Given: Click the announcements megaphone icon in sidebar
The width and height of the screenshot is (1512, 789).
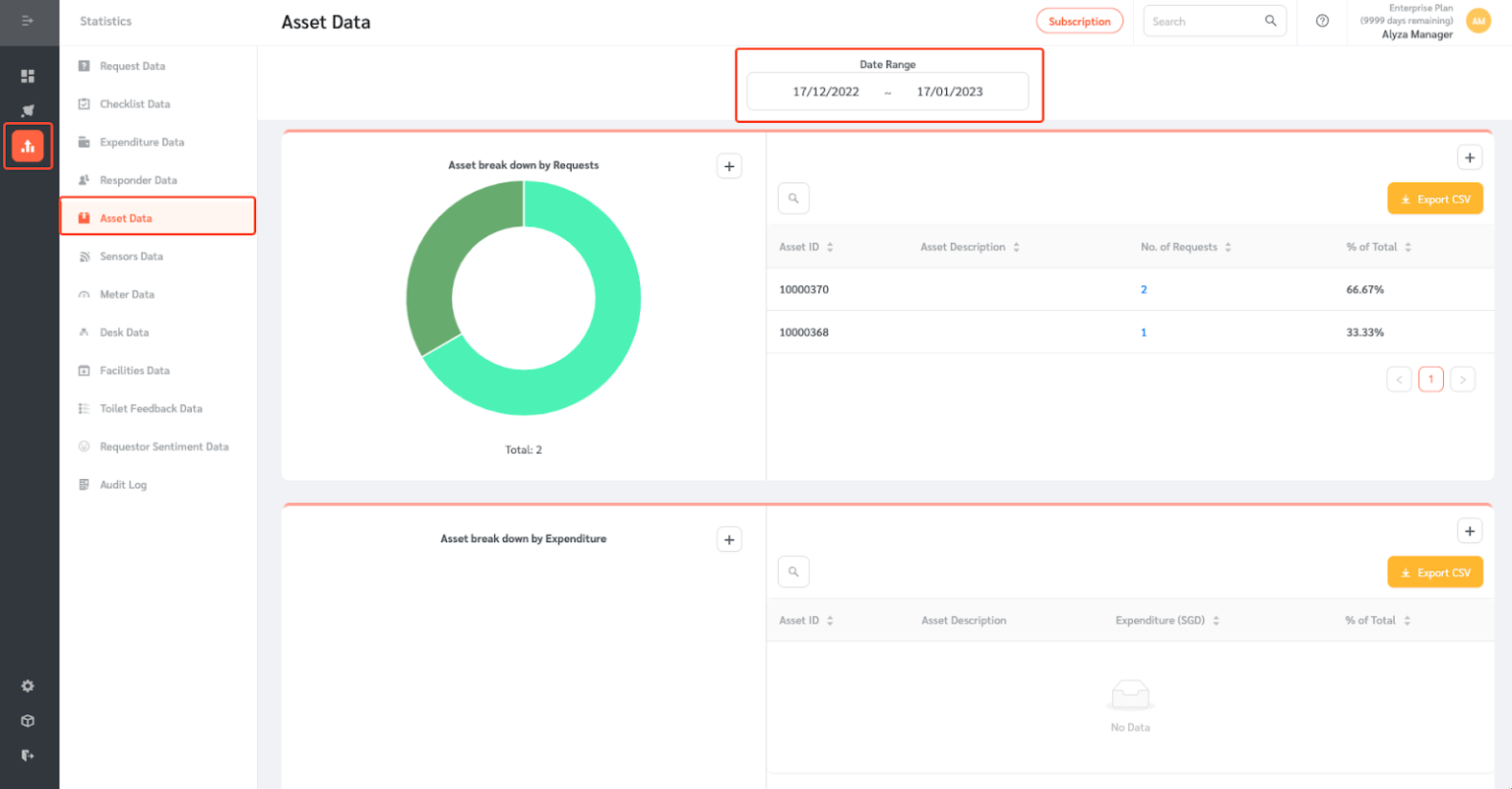Looking at the screenshot, I should (28, 110).
